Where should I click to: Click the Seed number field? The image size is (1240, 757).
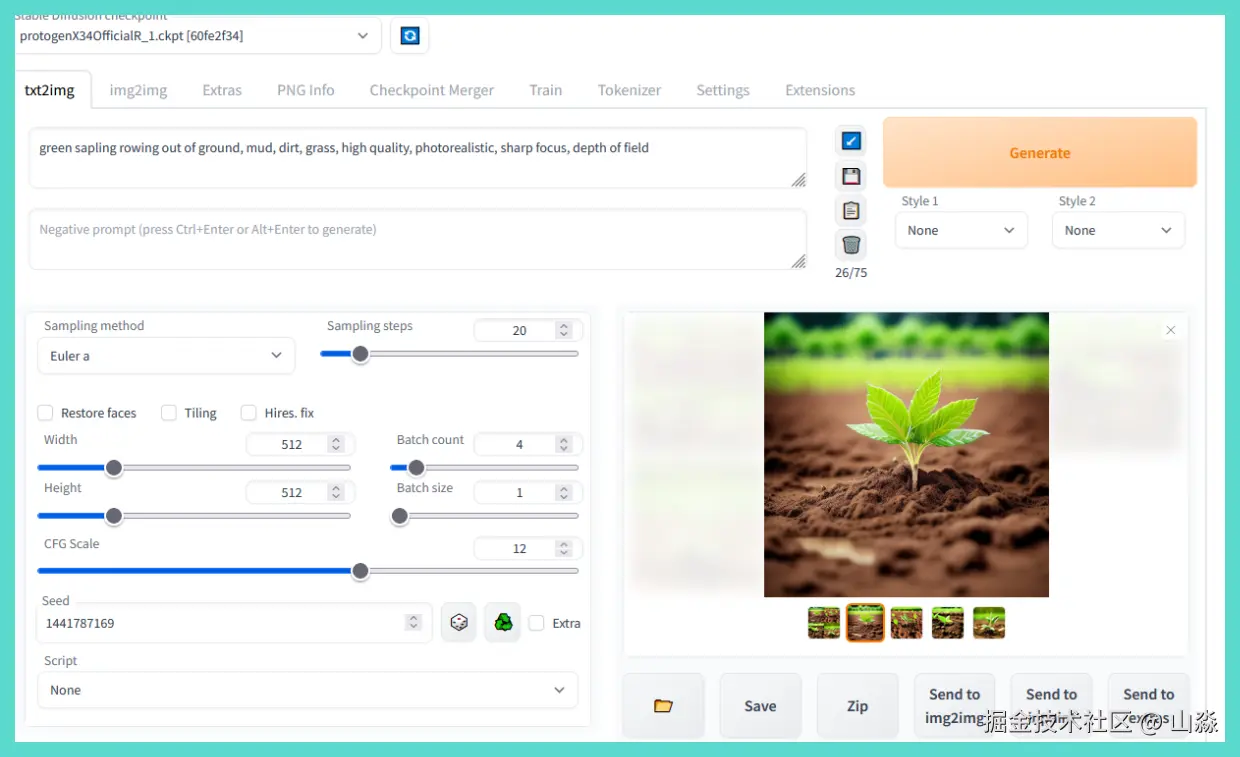pos(232,623)
